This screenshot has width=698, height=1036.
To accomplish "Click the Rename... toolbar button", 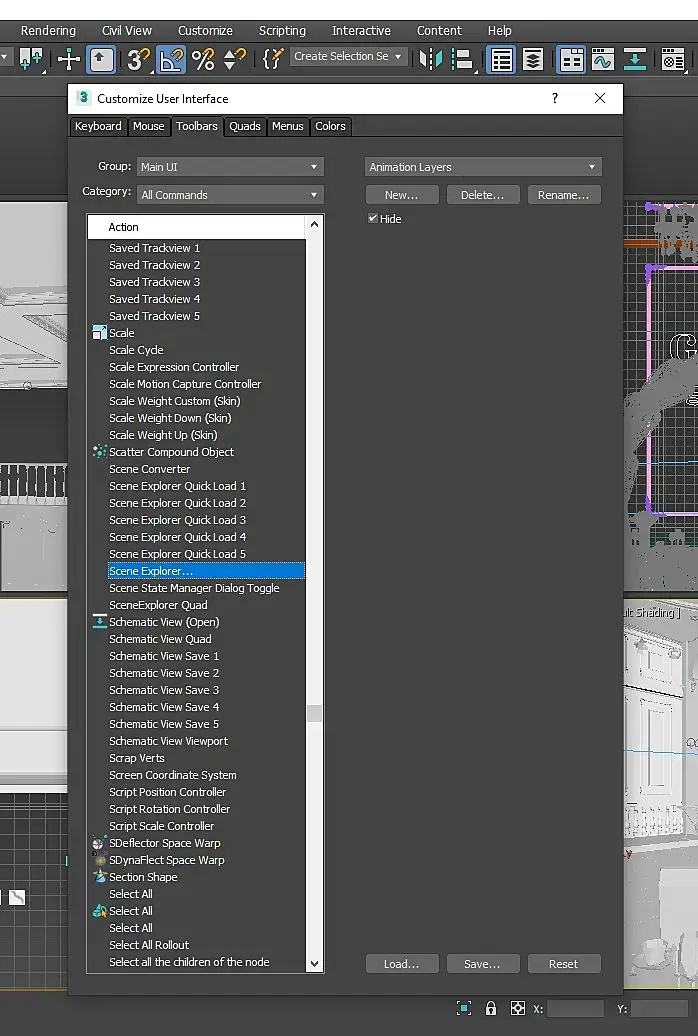I will (564, 195).
